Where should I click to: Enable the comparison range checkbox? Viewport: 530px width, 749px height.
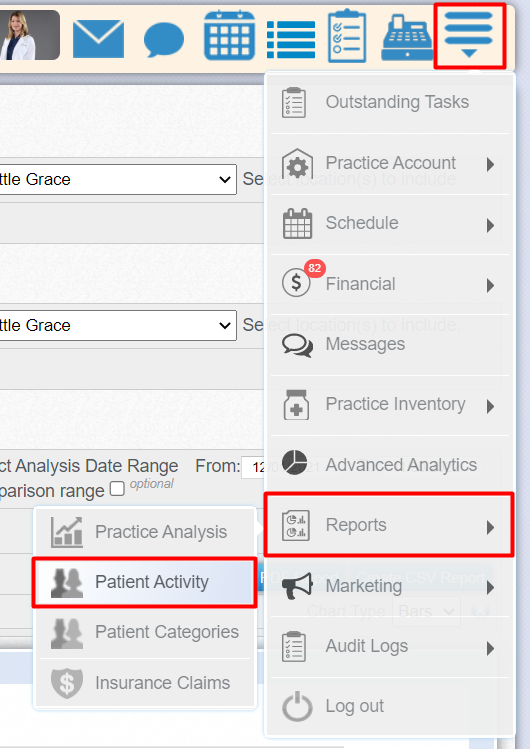(117, 489)
